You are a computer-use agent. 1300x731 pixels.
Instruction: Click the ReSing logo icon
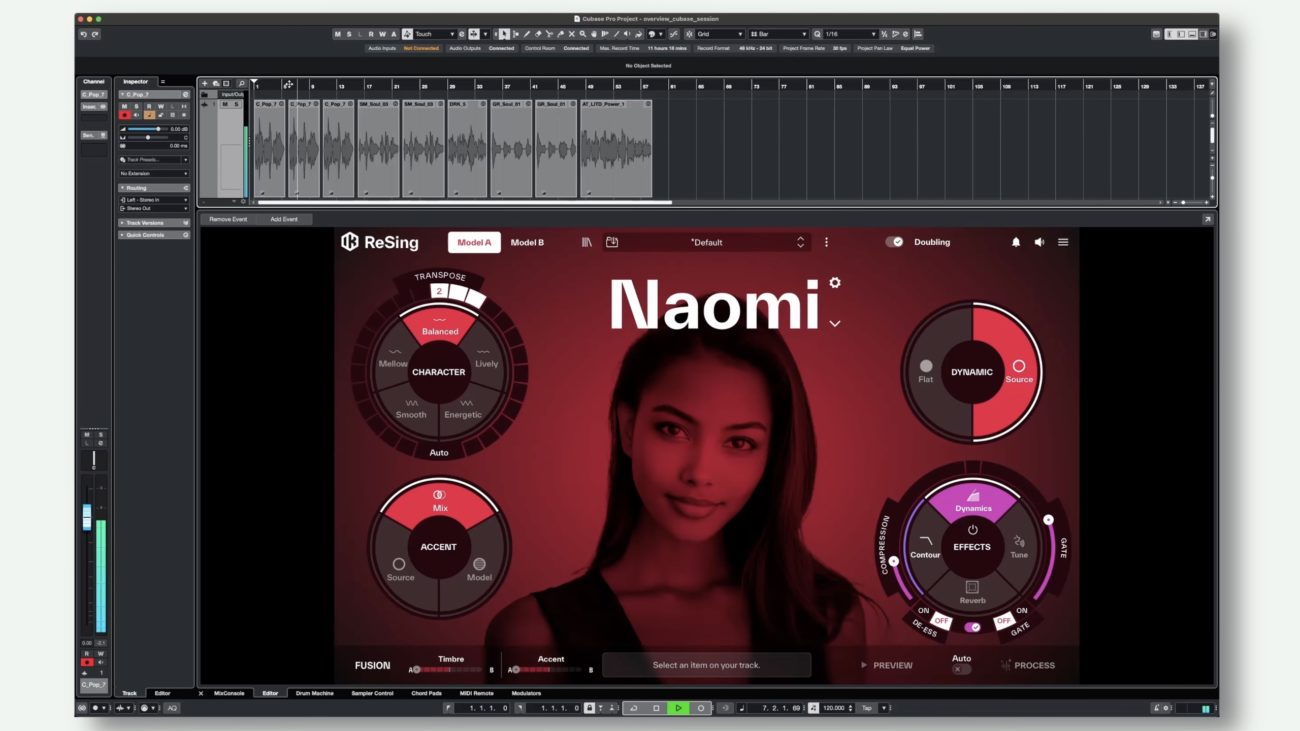[350, 242]
